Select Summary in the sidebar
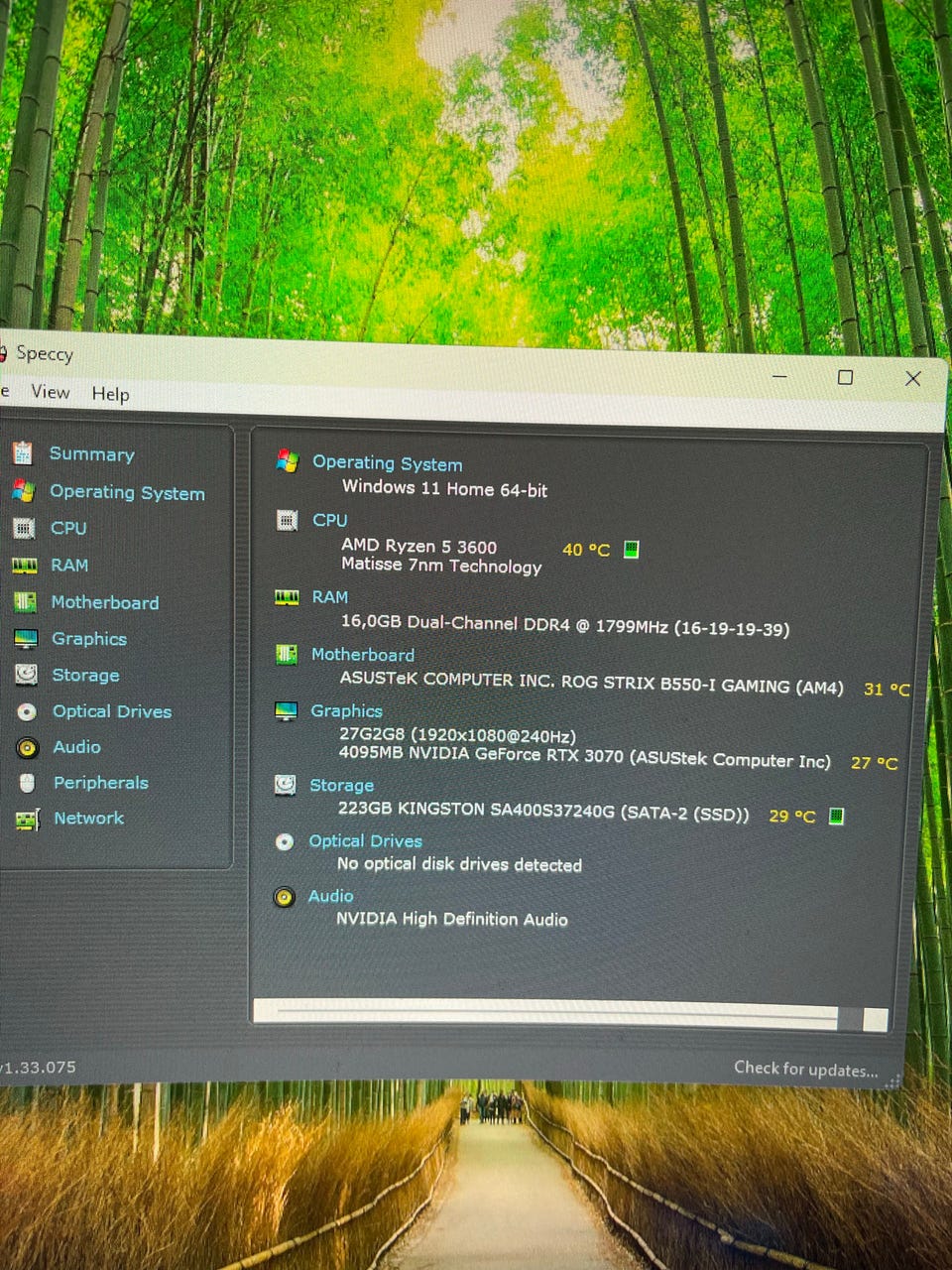 (92, 453)
